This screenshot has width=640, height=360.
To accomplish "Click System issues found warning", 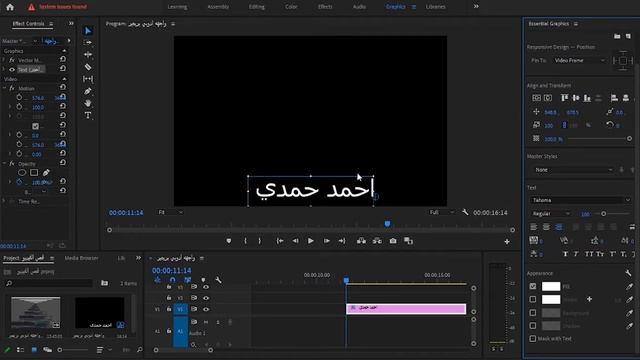I will (58, 7).
